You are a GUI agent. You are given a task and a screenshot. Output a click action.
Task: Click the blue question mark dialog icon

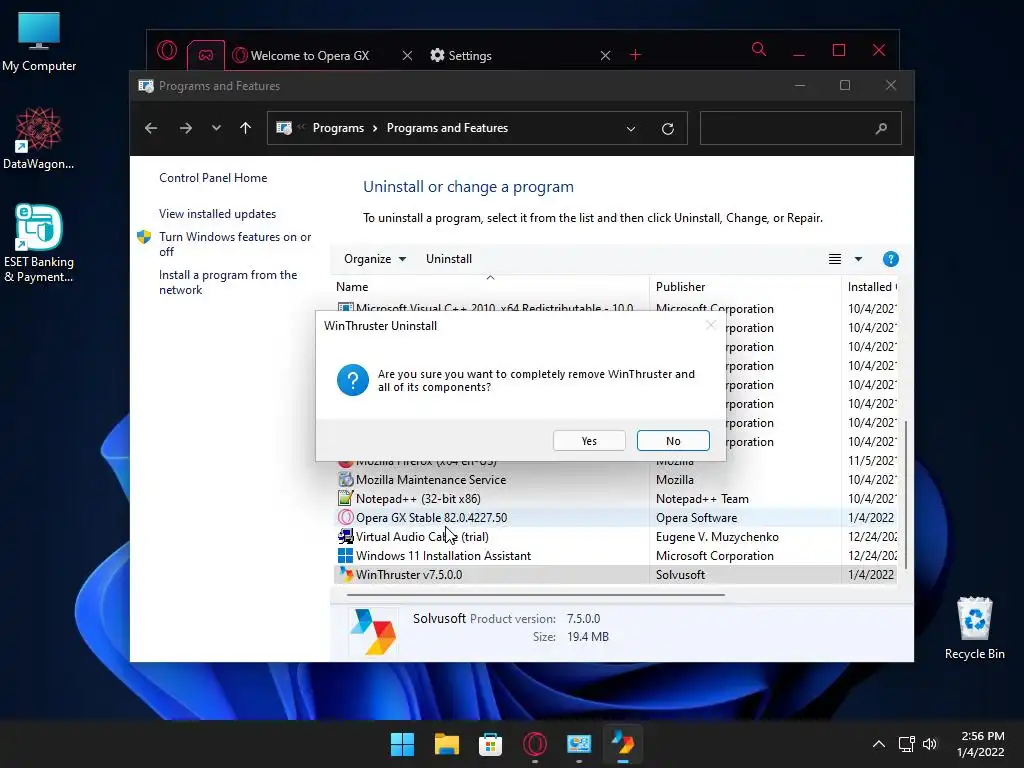[x=353, y=380]
